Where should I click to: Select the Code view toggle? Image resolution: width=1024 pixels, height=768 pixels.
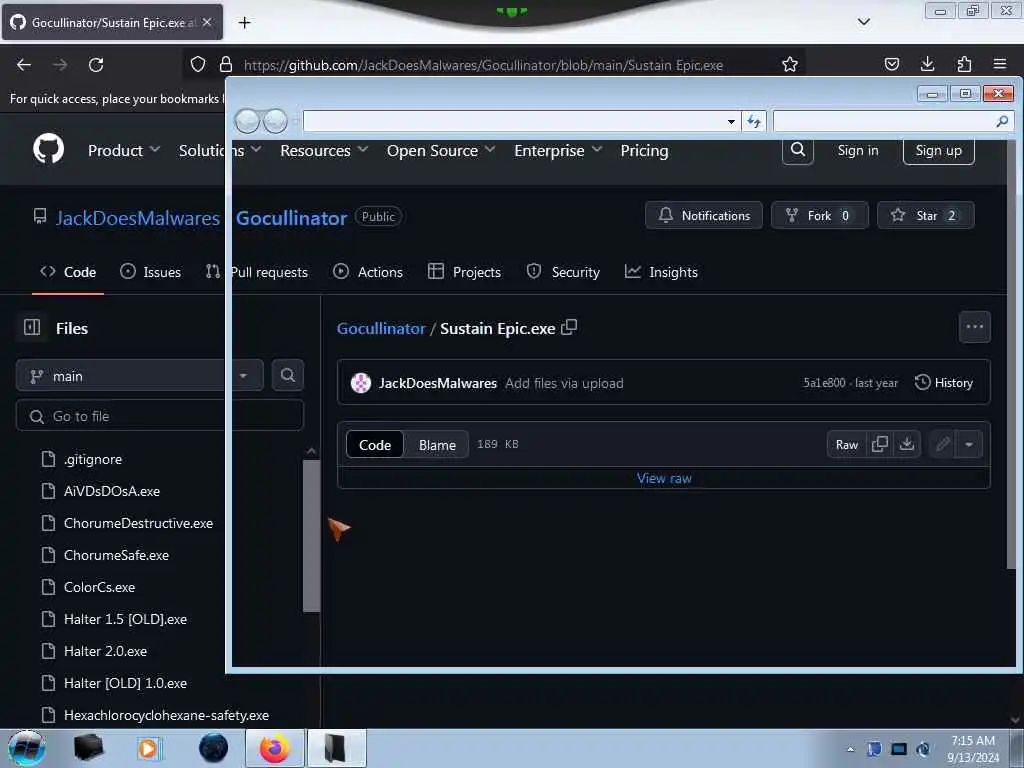coord(375,445)
